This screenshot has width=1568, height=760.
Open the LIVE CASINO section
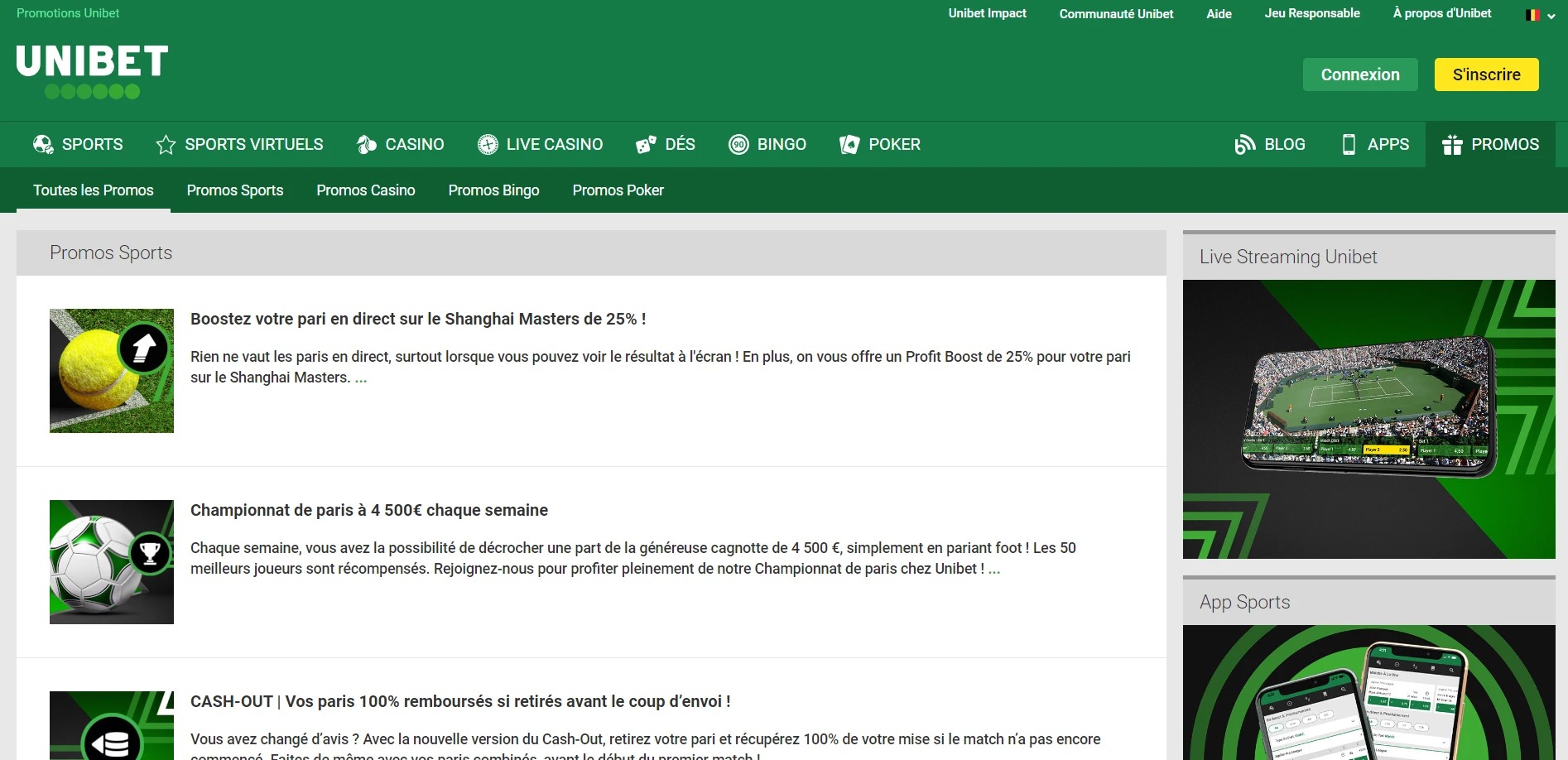(540, 145)
